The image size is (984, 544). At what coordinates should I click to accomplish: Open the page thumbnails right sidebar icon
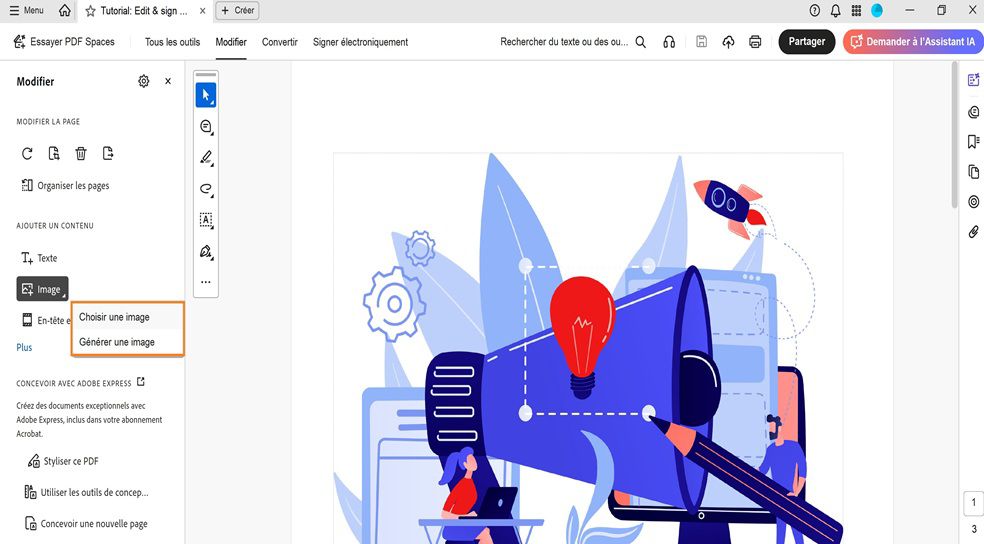[973, 172]
